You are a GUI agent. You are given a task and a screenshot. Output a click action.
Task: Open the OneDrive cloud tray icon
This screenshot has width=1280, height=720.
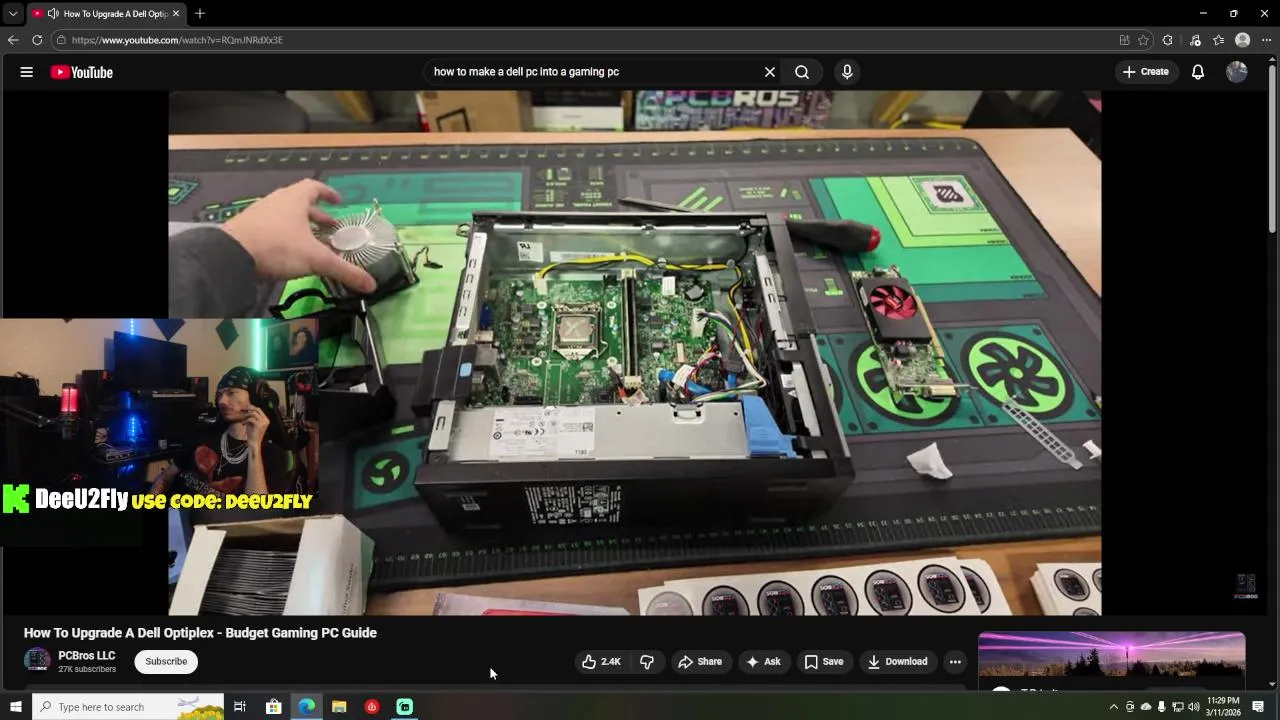pos(1146,707)
